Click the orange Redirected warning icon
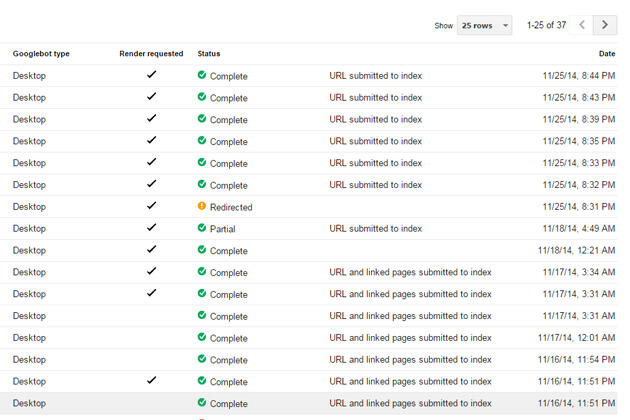 pos(202,207)
